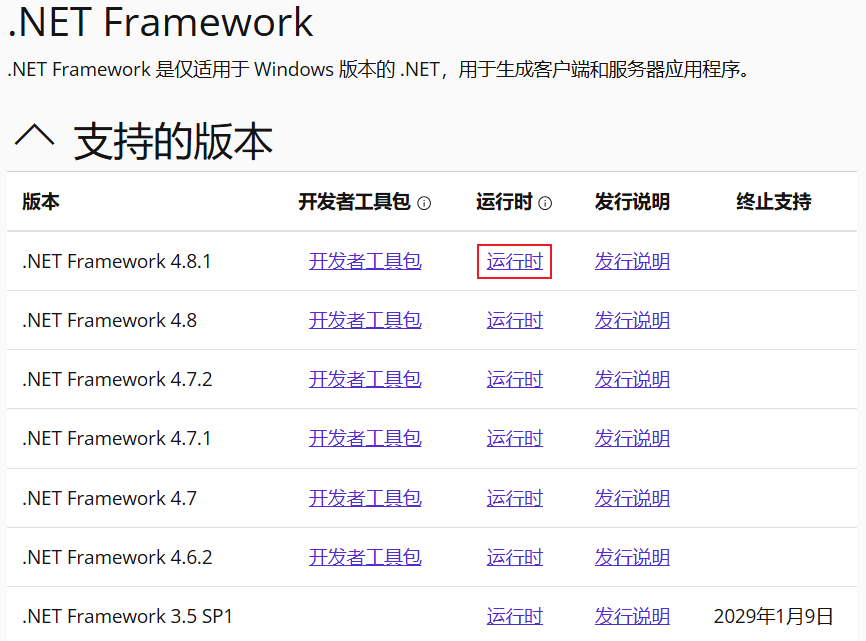Viewport: 866px width, 641px height.
Task: Open 运行时 link for .NET Framework 4.8.1
Action: (x=515, y=261)
